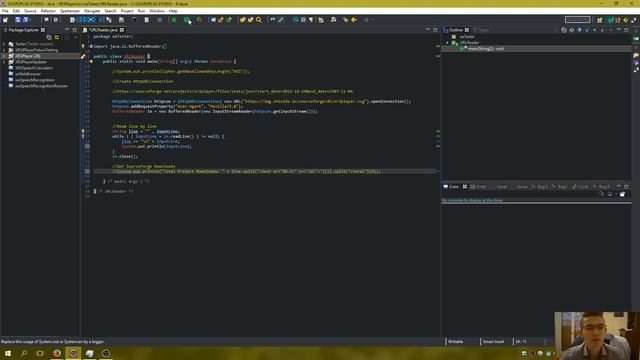
Task: Select the Package Explorer tab
Action: click(23, 30)
